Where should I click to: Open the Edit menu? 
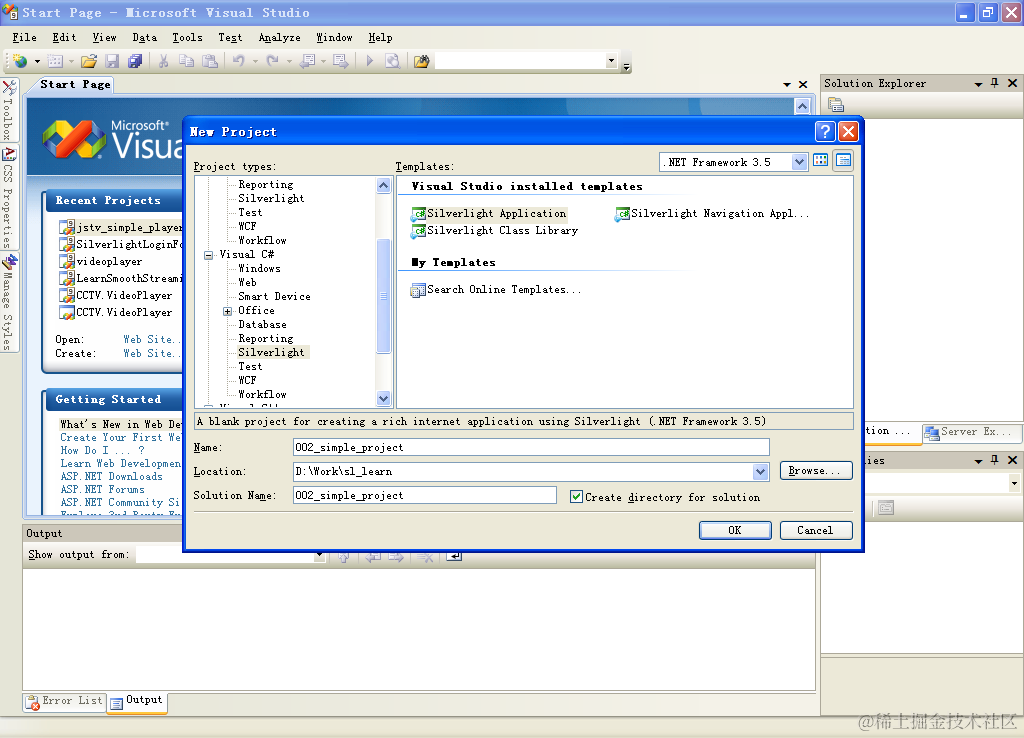coord(64,38)
